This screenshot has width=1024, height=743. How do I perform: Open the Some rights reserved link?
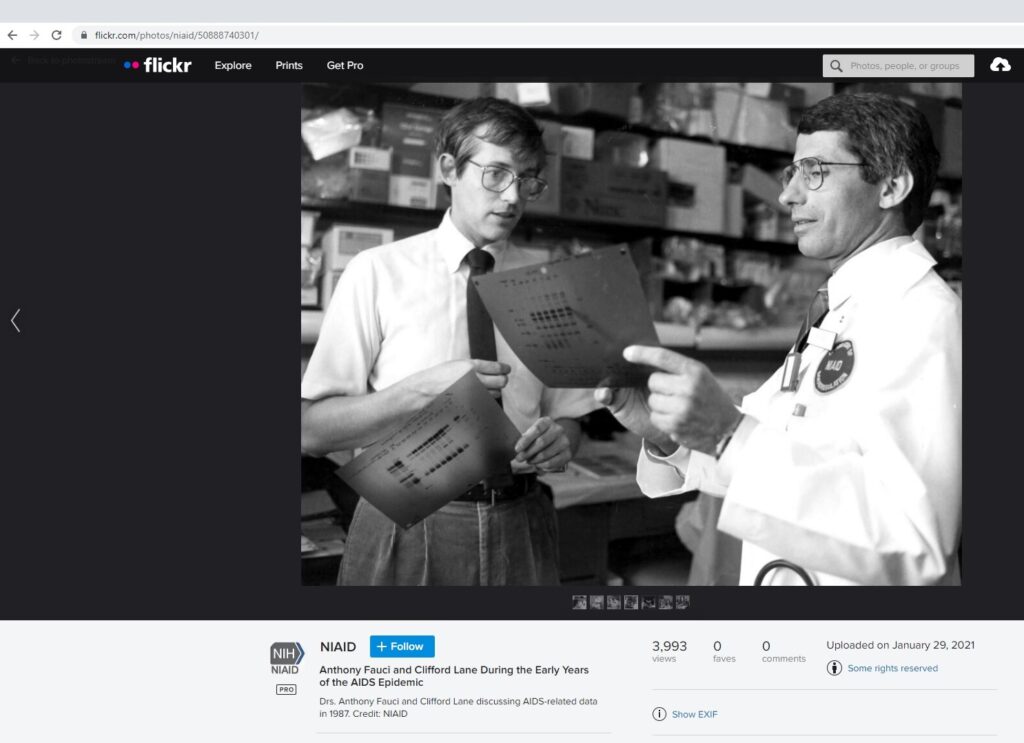(892, 668)
